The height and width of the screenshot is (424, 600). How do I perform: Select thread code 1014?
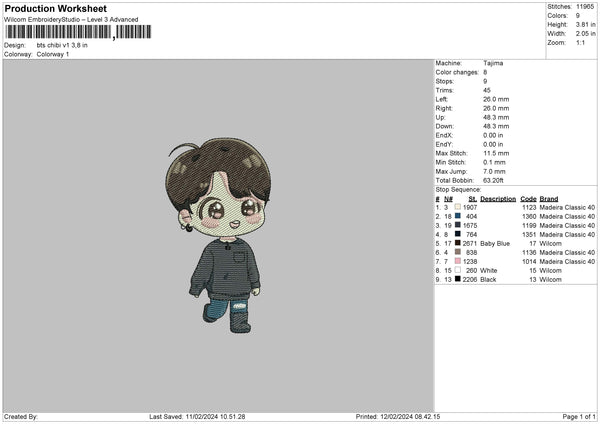point(529,261)
